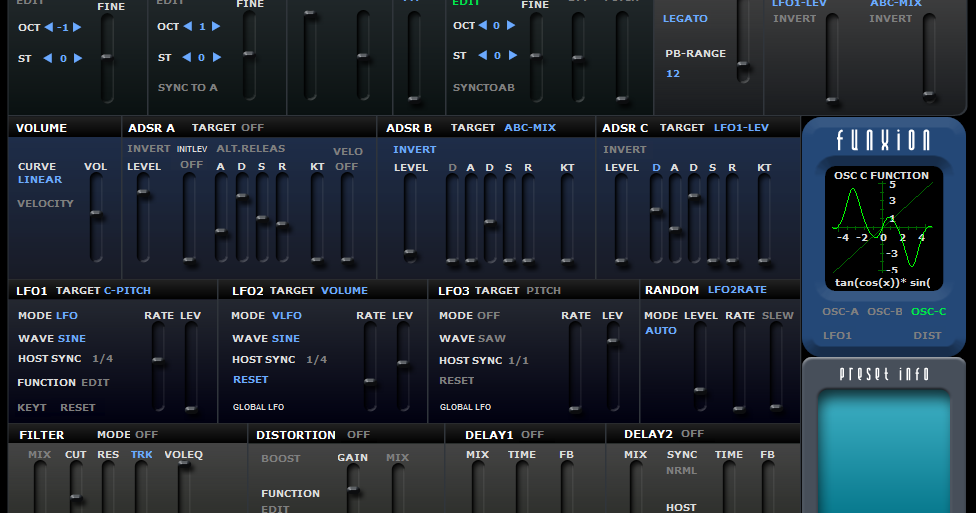Change LFO1 WAVE from SINE
Viewport: 976px width, 513px height.
coord(71,339)
